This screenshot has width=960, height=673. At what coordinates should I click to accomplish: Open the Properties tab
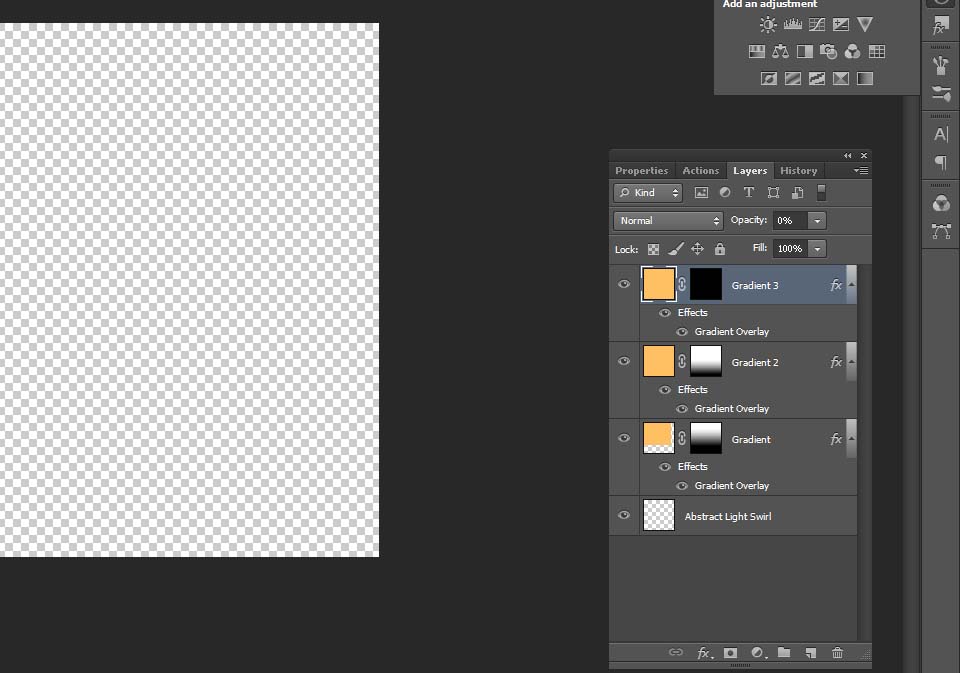pos(641,171)
